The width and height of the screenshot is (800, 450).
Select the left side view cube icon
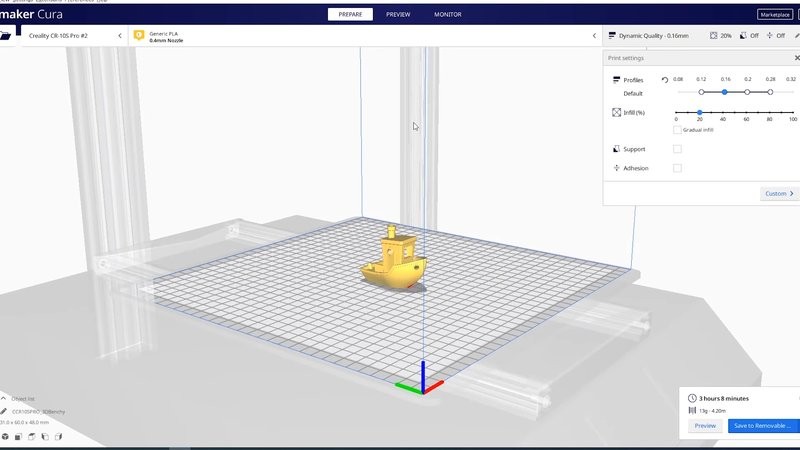[45, 436]
